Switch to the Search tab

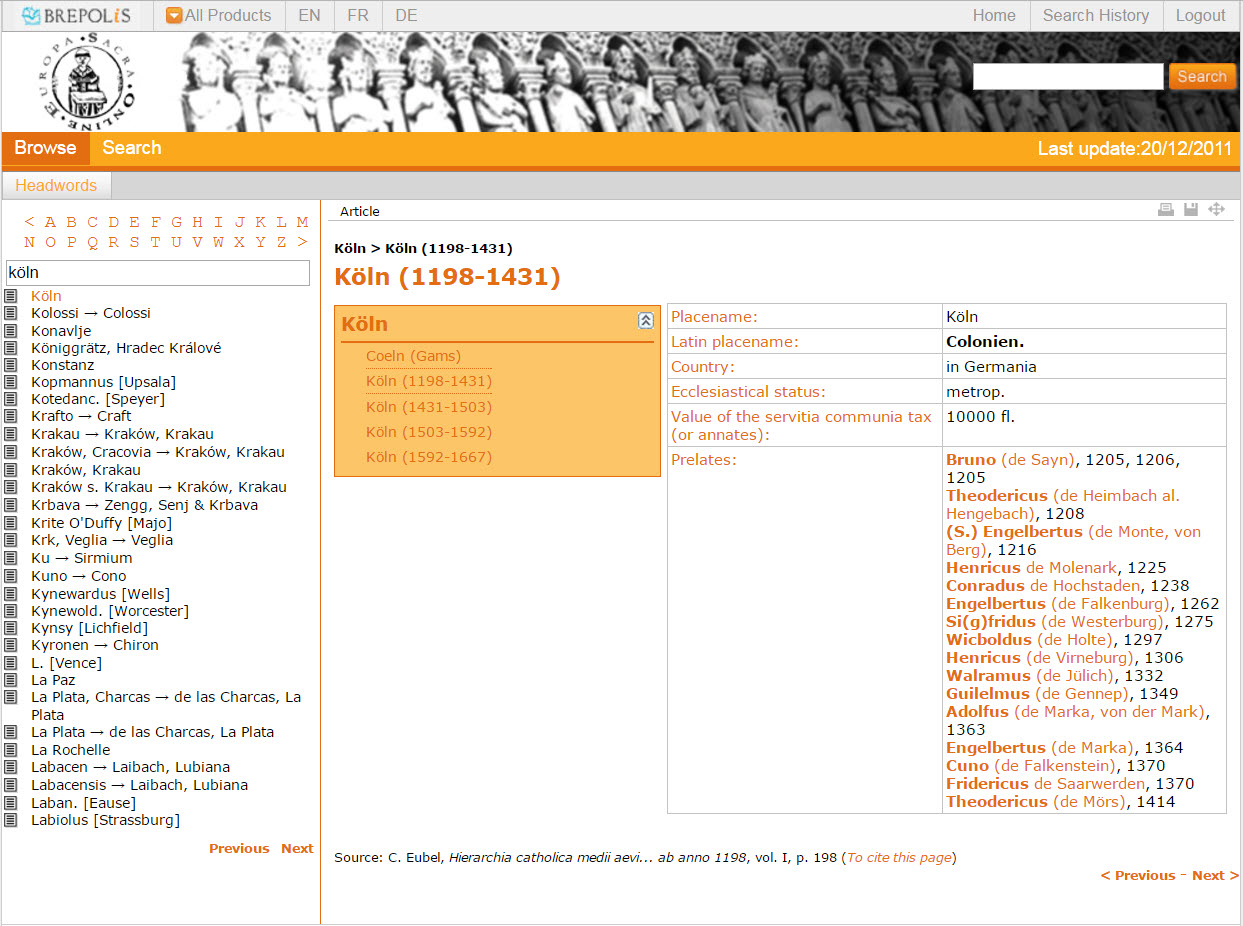(x=131, y=148)
